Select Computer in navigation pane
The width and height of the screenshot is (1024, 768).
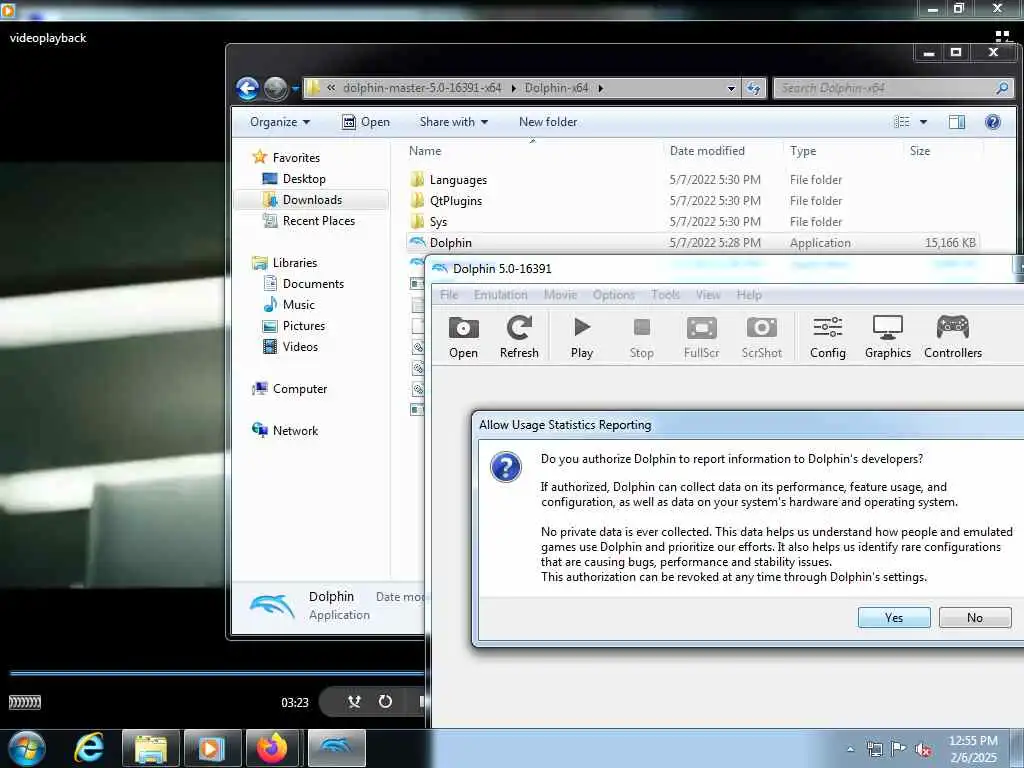pyautogui.click(x=300, y=389)
